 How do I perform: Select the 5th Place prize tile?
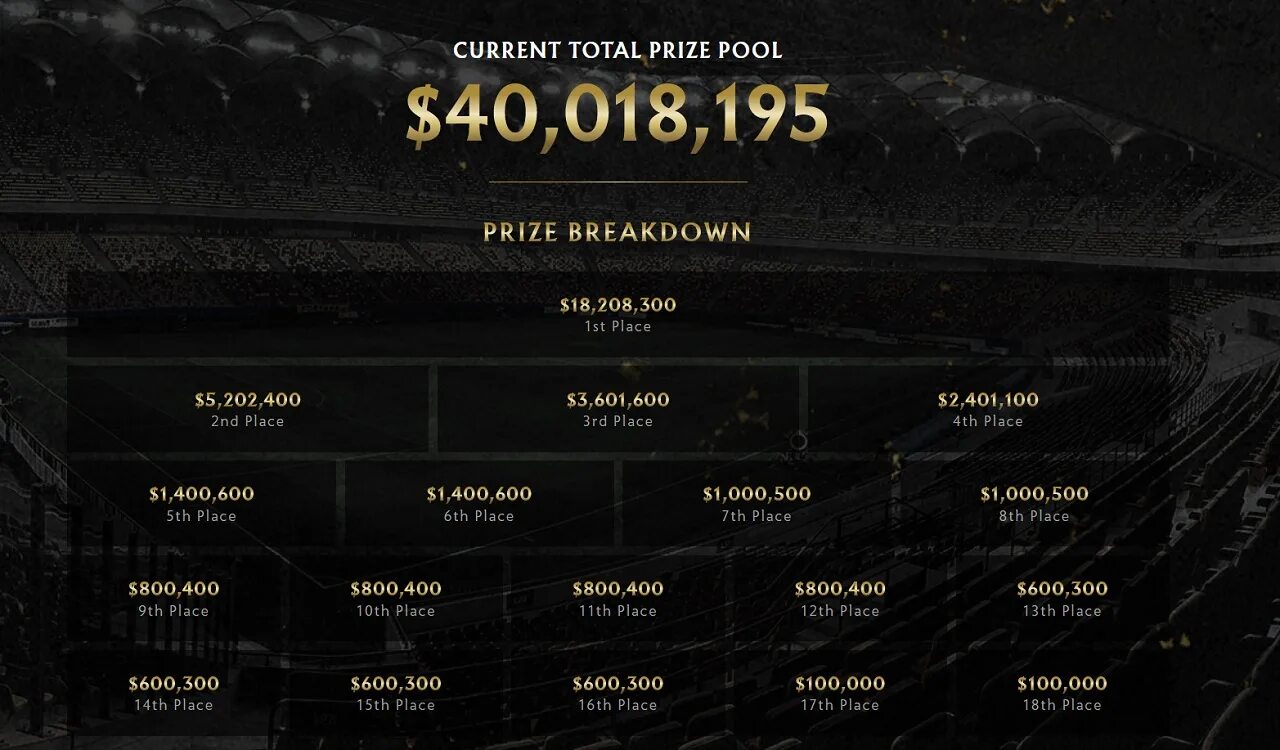pos(202,503)
